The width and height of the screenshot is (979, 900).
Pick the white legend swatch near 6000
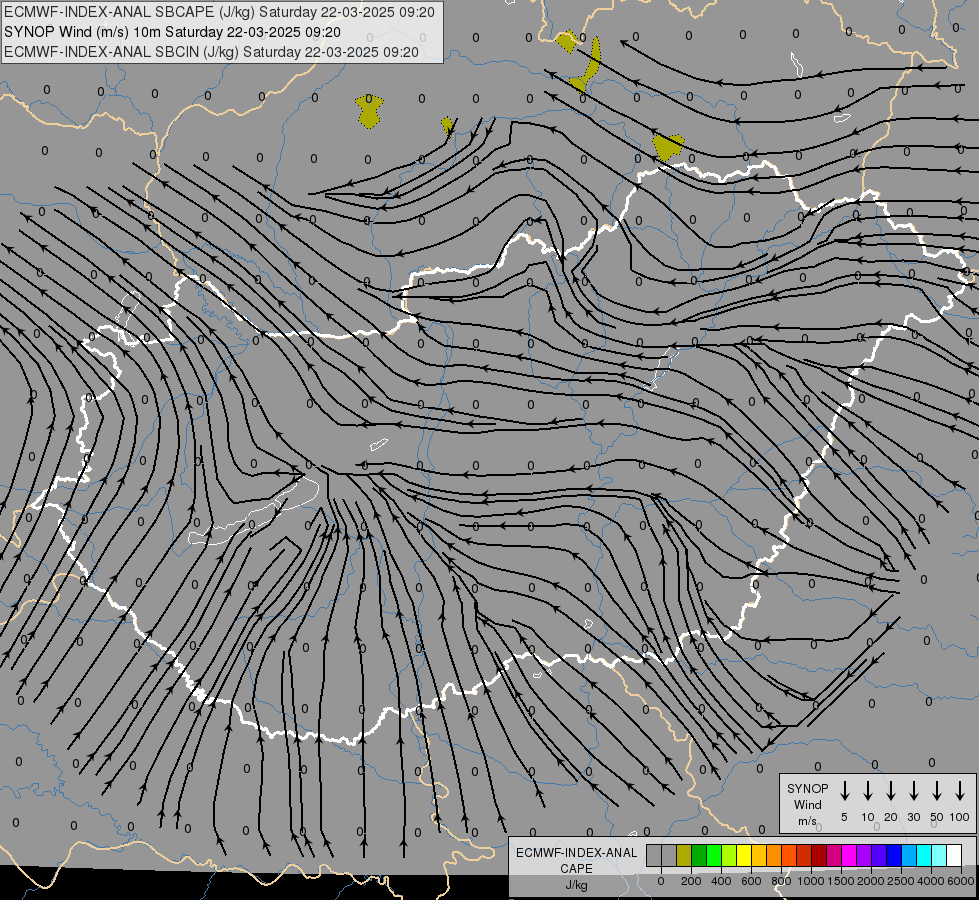tap(954, 855)
